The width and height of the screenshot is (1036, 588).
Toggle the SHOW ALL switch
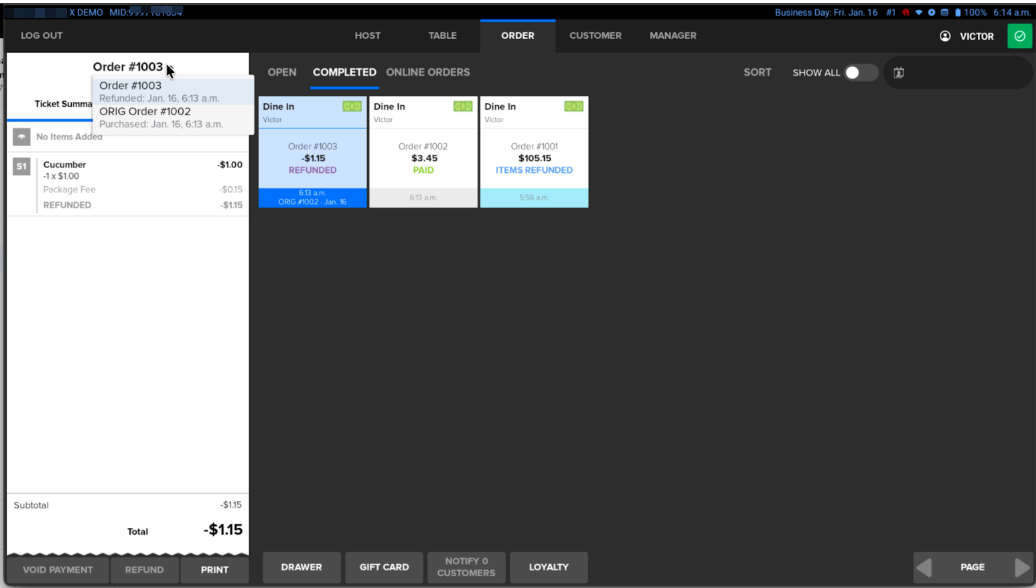860,73
